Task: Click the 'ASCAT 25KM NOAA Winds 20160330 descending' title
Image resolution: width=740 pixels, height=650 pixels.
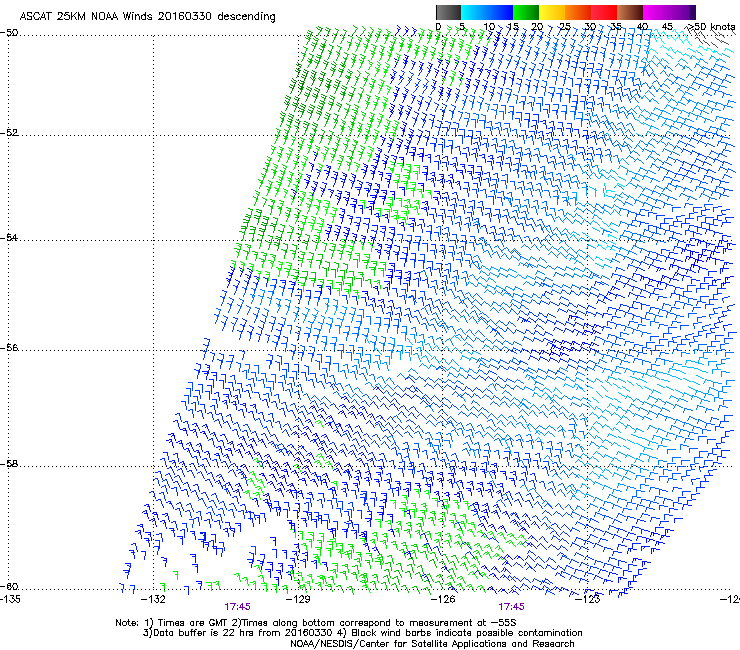Action: (148, 17)
